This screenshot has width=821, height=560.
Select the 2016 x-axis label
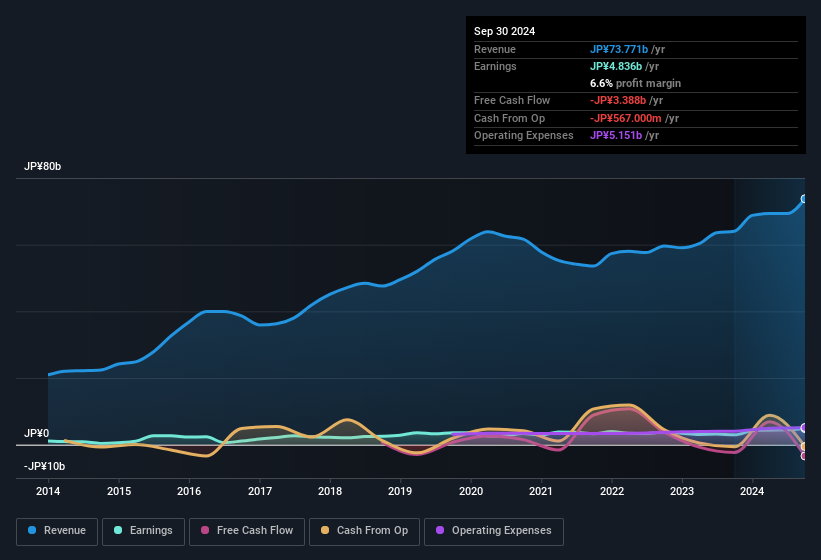[x=189, y=491]
